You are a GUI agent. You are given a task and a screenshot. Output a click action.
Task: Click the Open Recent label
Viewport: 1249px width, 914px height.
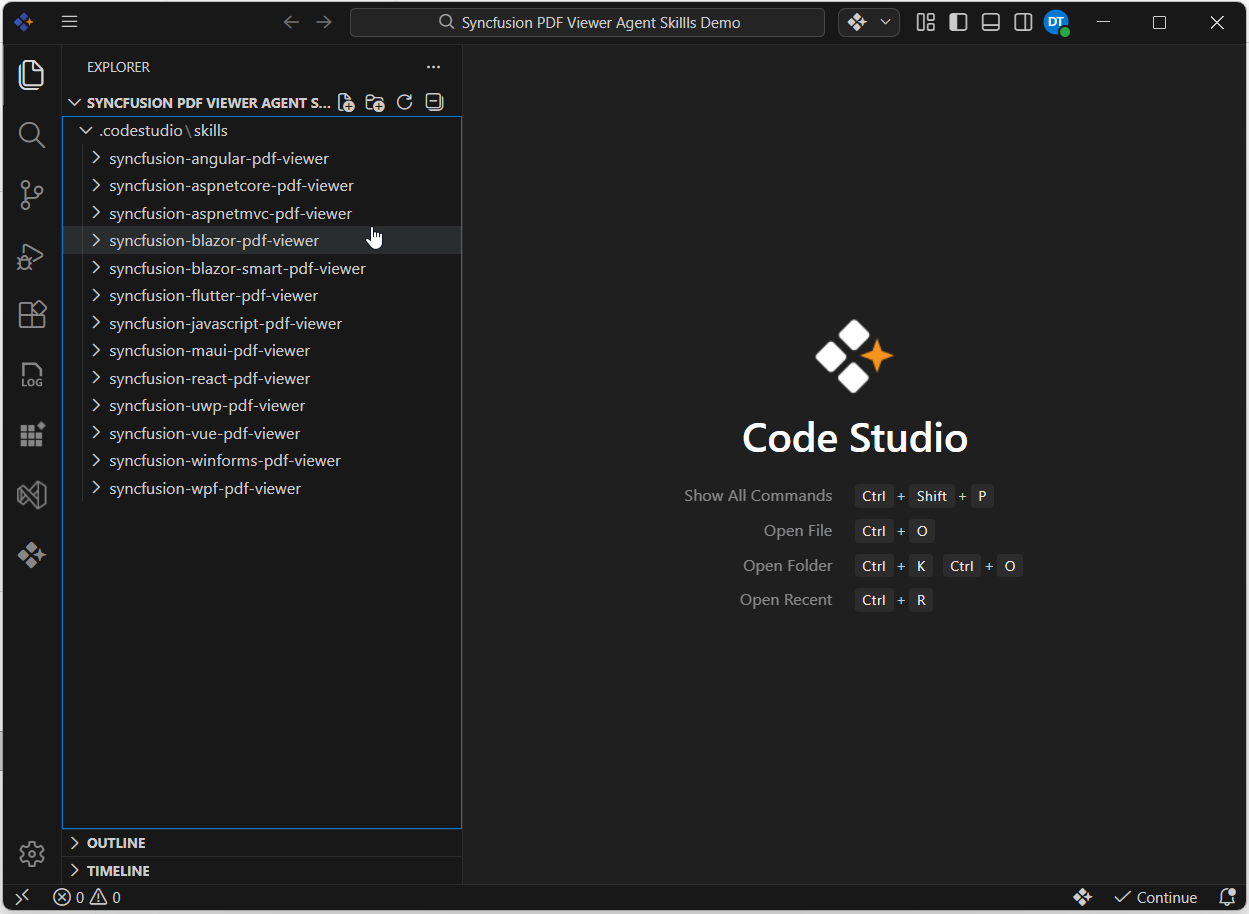(x=786, y=600)
